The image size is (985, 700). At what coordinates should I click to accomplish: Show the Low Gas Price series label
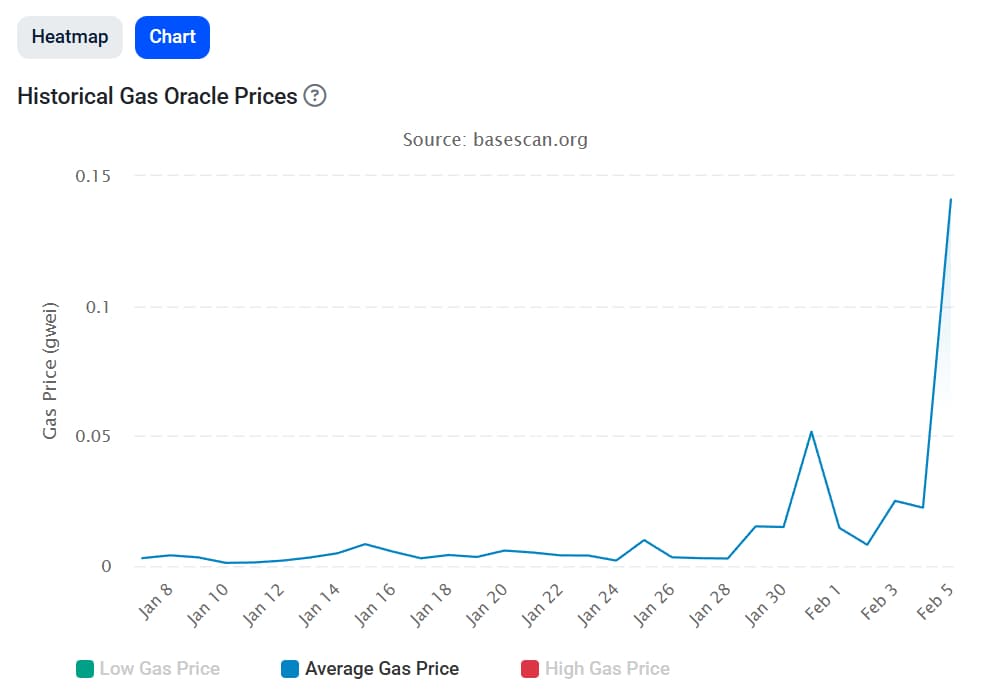(159, 669)
